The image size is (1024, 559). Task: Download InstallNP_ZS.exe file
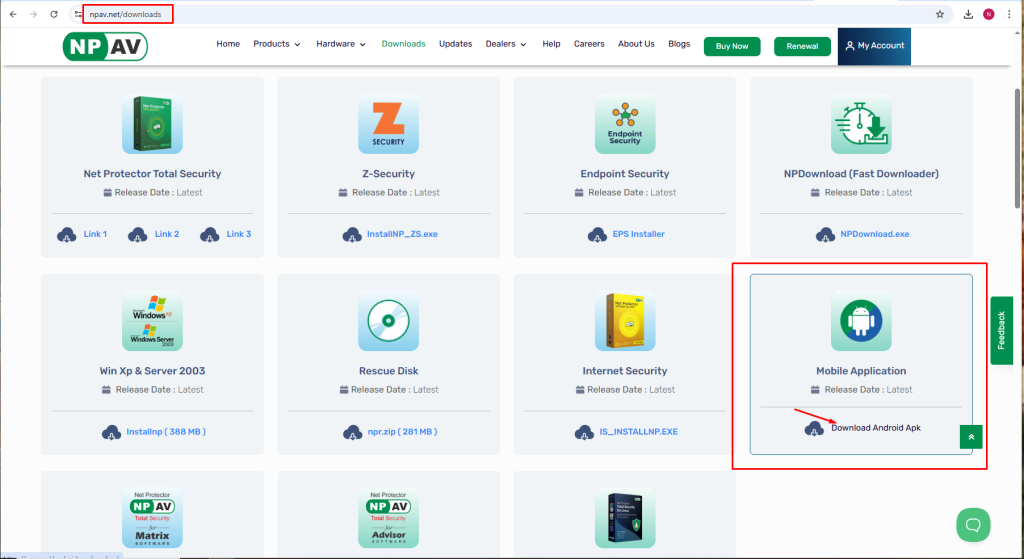pyautogui.click(x=400, y=234)
